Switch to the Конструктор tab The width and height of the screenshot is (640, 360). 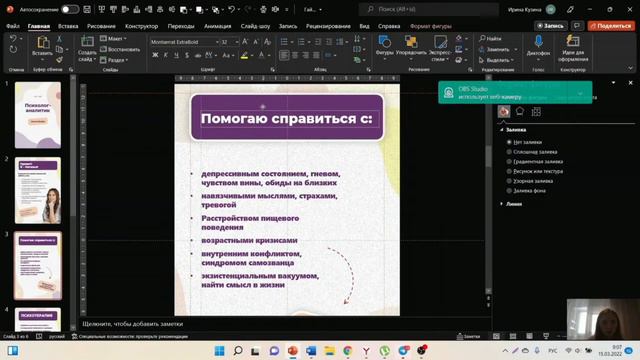coord(141,26)
